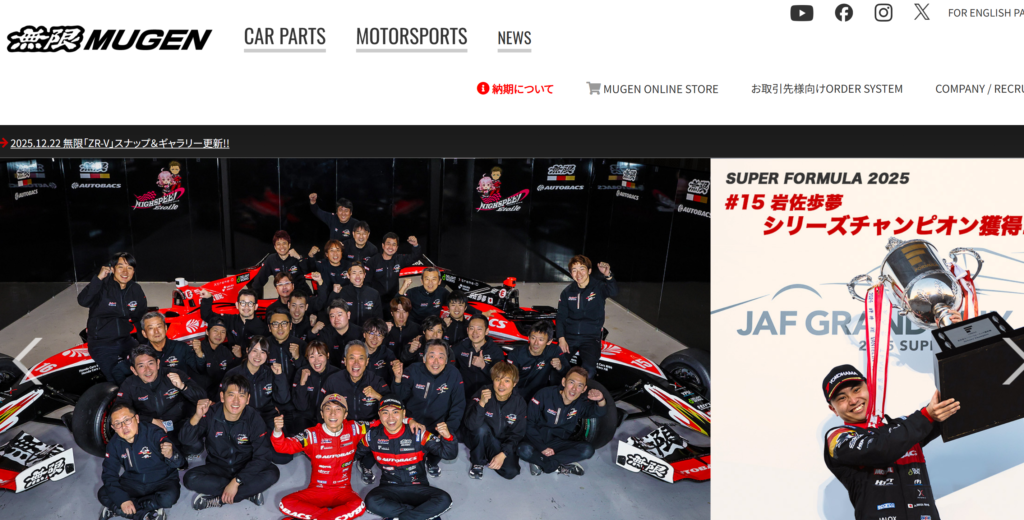Open the CAR PARTS menu
The width and height of the screenshot is (1024, 520).
coord(285,37)
